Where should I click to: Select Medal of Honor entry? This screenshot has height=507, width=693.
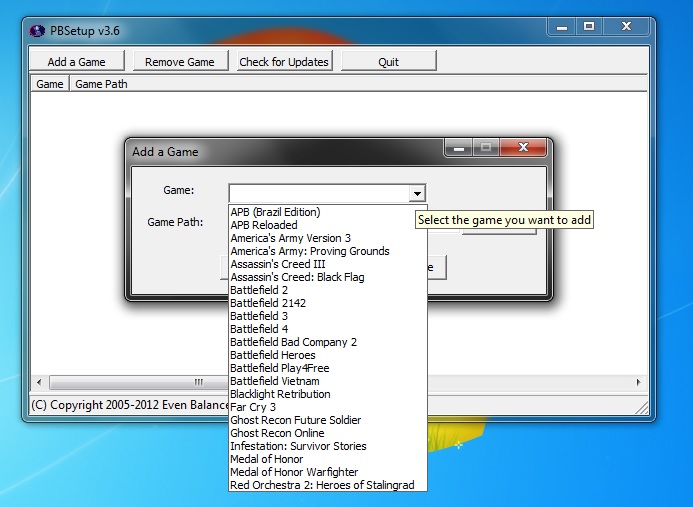327,459
